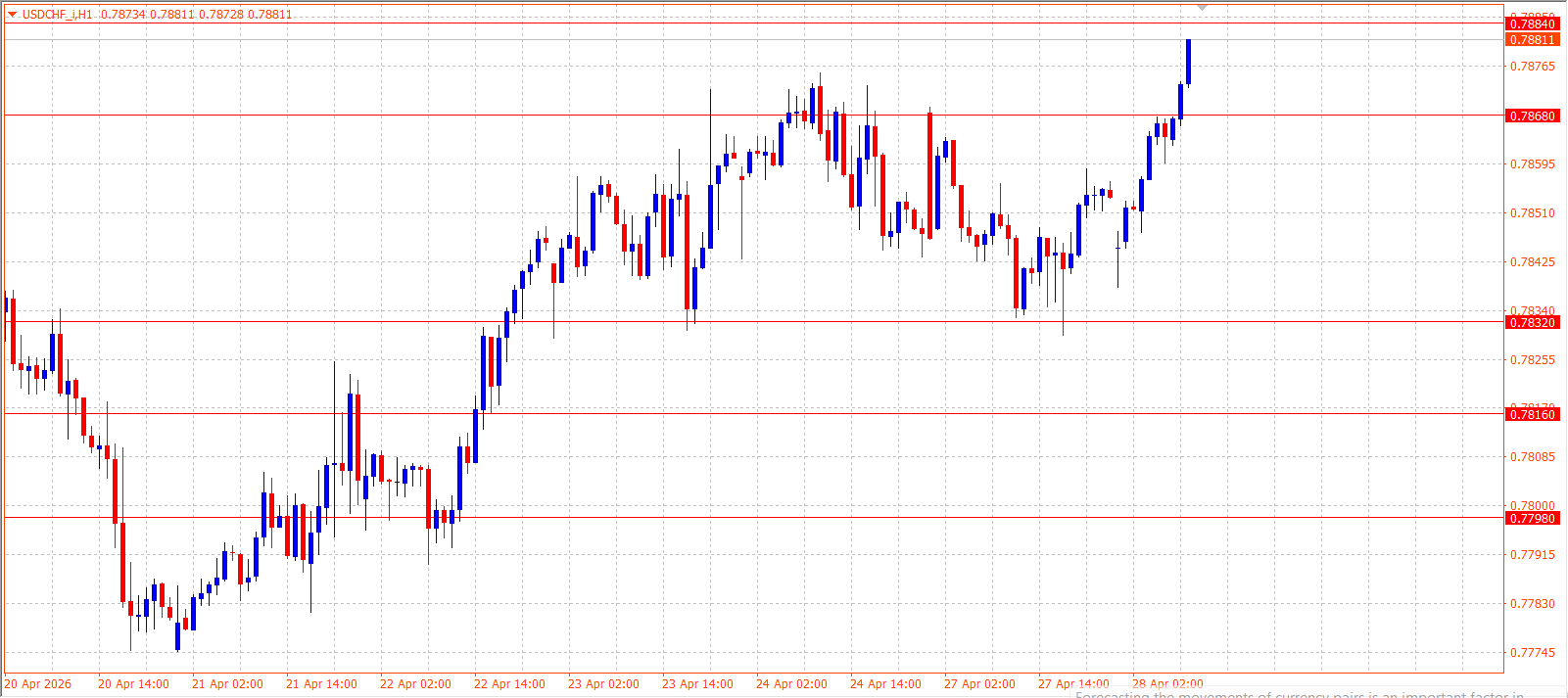This screenshot has width=1568, height=698.
Task: Click the 0.78595 price scale value
Action: (x=1533, y=164)
